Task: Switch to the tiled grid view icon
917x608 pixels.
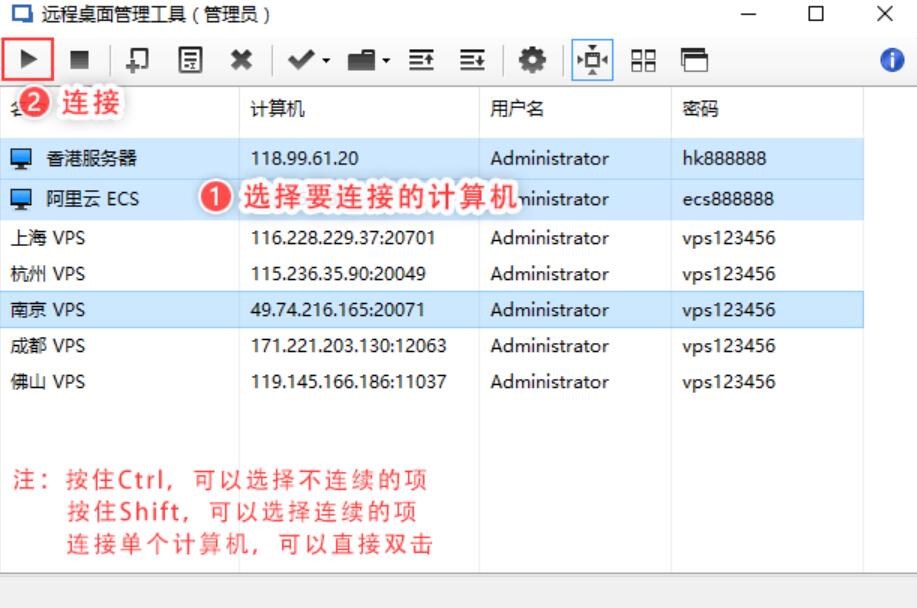Action: click(643, 60)
